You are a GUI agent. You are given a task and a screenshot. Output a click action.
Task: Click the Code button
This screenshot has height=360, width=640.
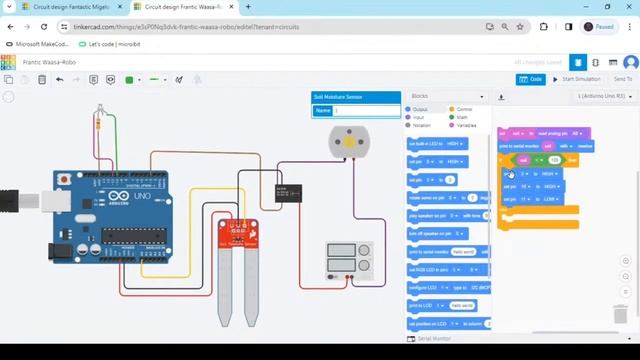point(531,79)
